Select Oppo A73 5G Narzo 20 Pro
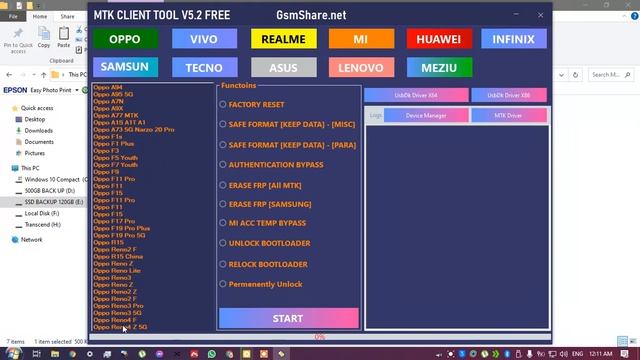 tap(134, 129)
